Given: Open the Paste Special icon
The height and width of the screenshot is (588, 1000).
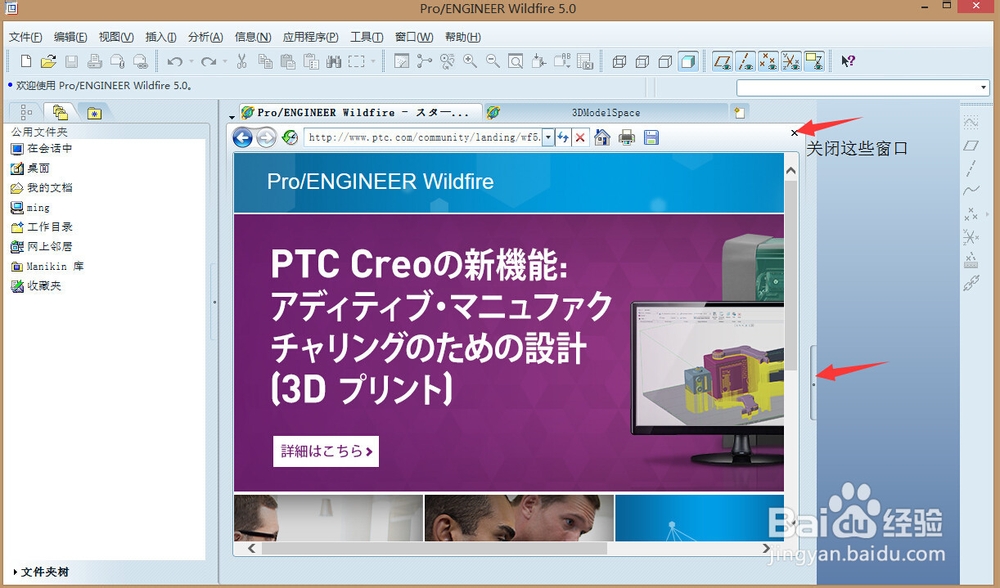Looking at the screenshot, I should tap(311, 61).
